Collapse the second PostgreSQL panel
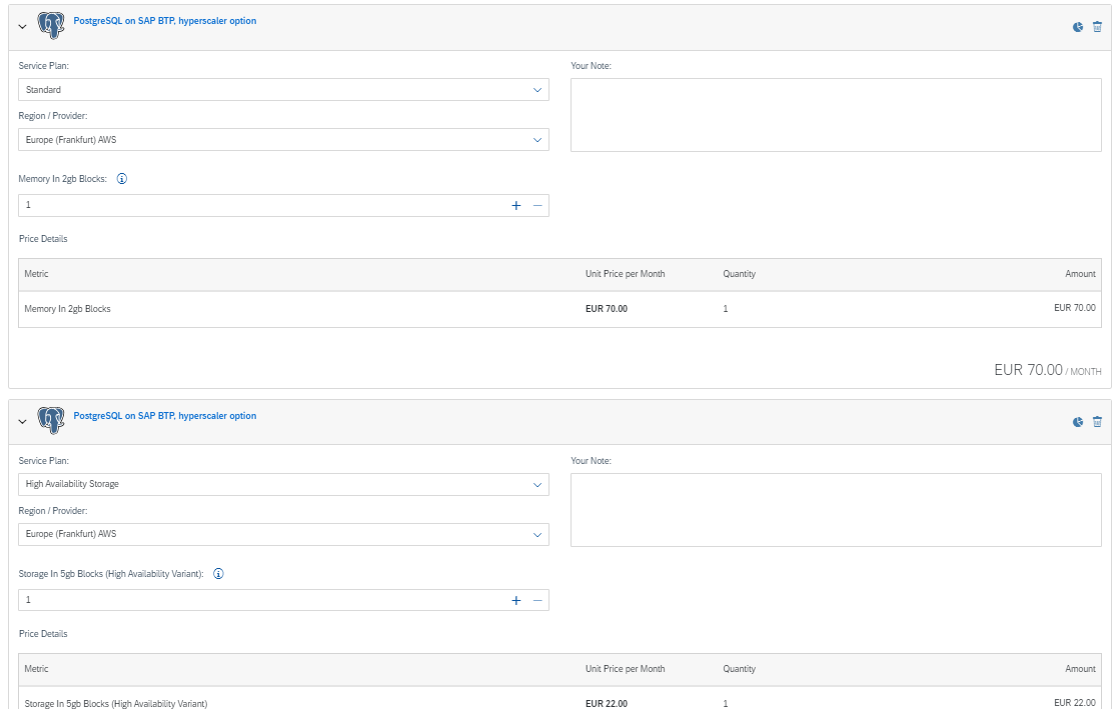The width and height of the screenshot is (1119, 709). [x=23, y=422]
